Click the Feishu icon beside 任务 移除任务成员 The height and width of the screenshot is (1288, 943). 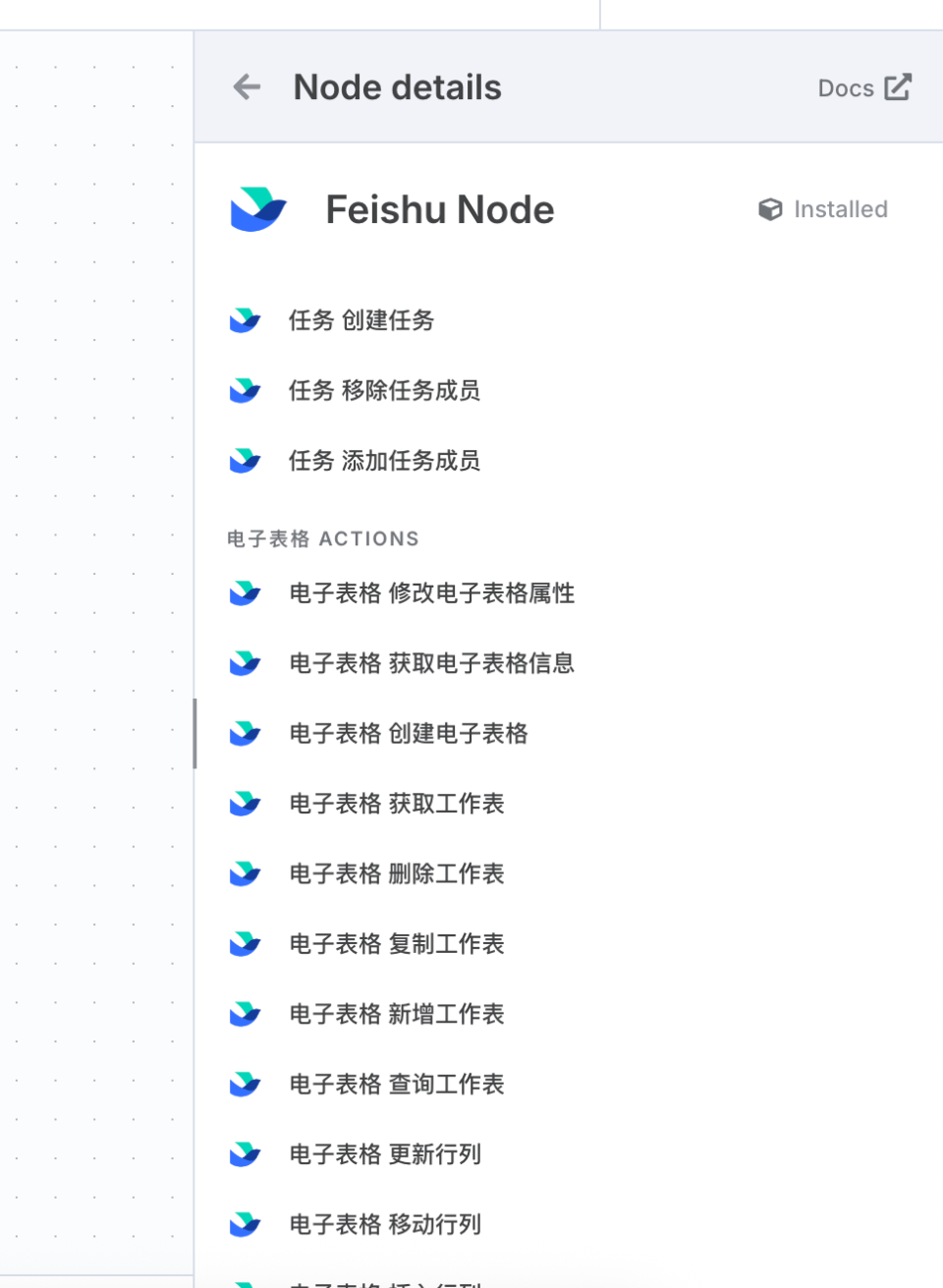[x=244, y=390]
